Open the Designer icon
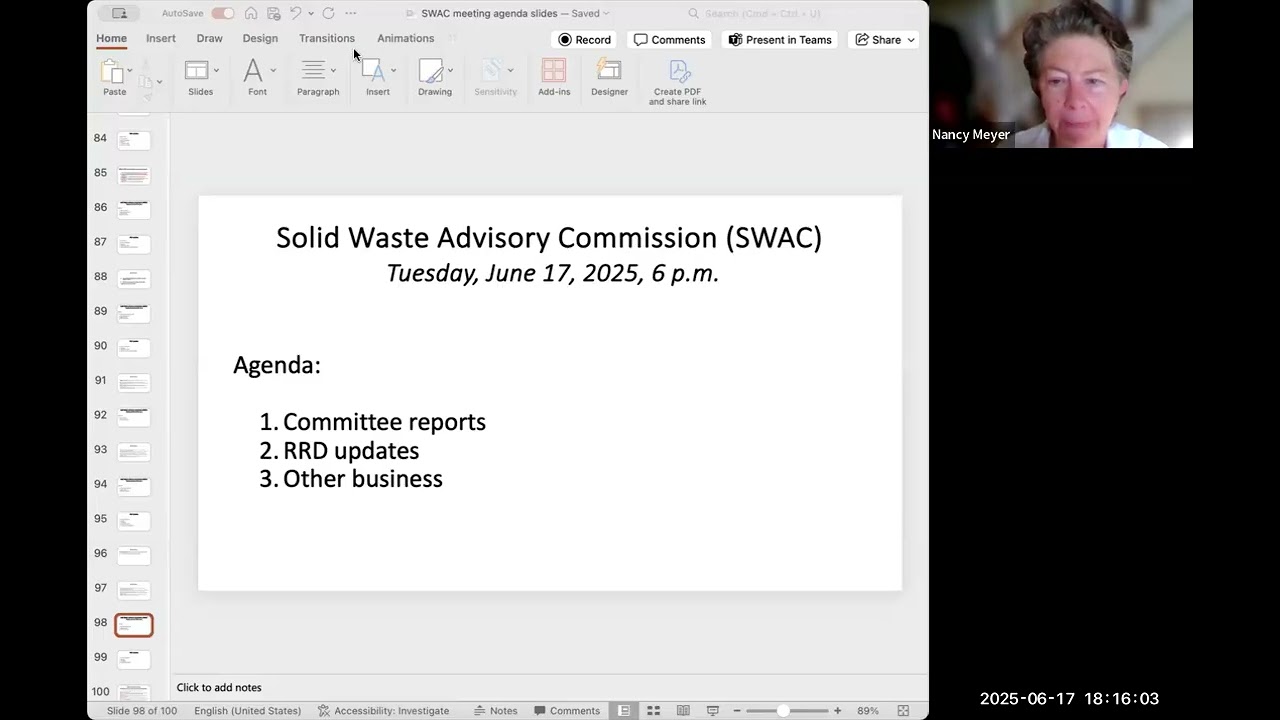Screen dimensions: 1280x720 609,70
